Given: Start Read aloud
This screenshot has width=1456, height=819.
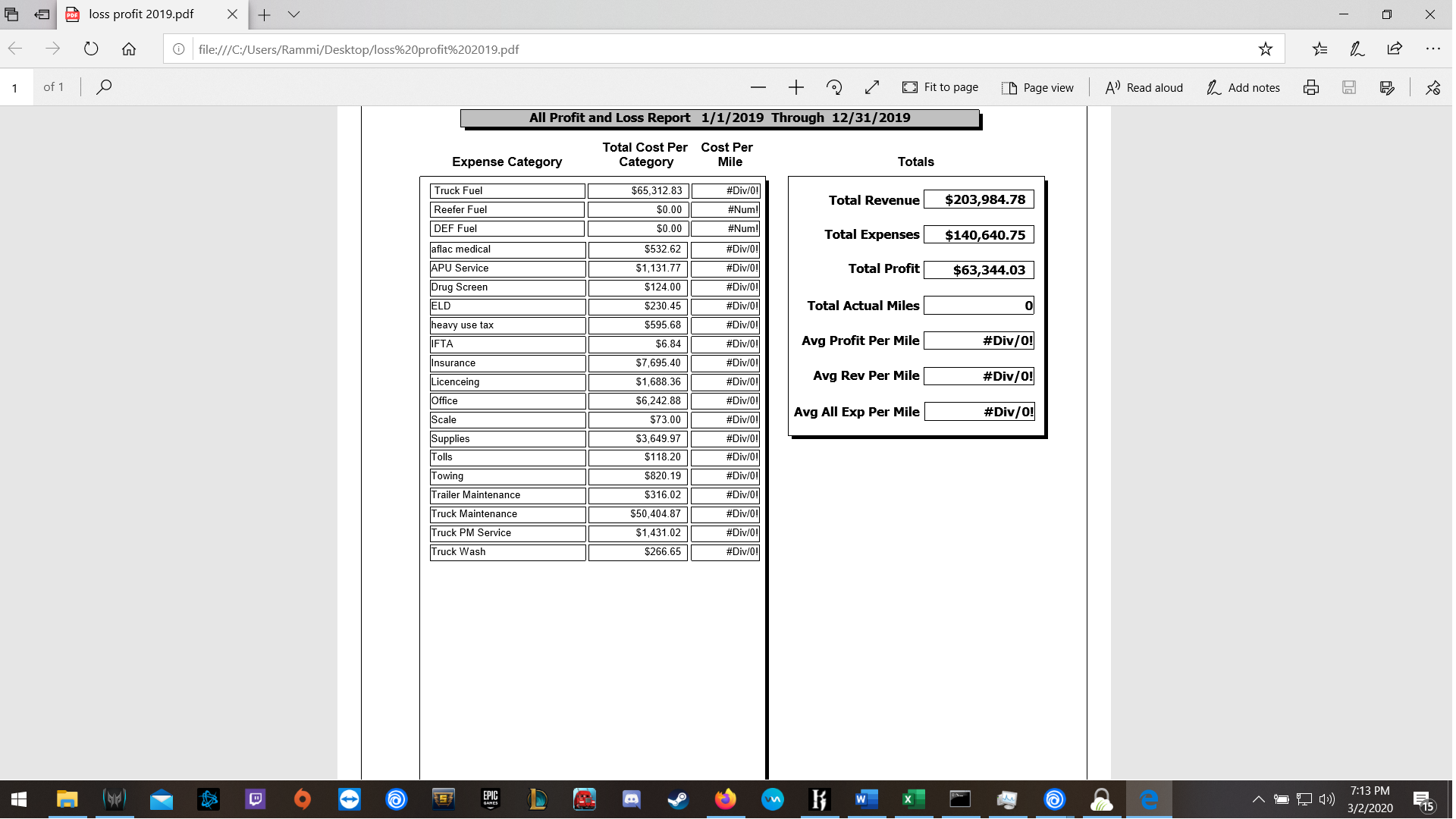Looking at the screenshot, I should pos(1144,87).
